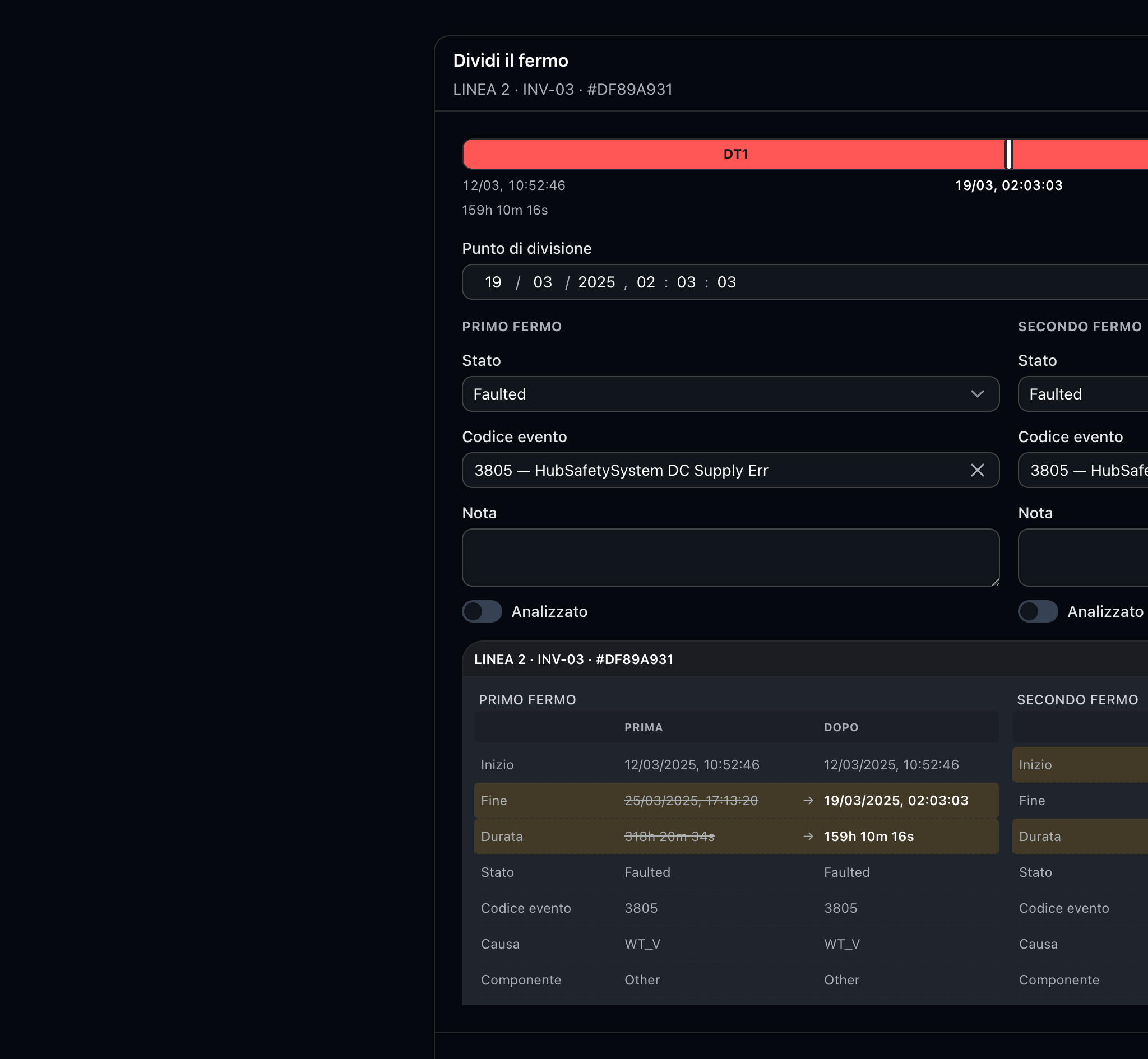
Task: Toggle Analizzato for the second stop
Action: (1038, 611)
